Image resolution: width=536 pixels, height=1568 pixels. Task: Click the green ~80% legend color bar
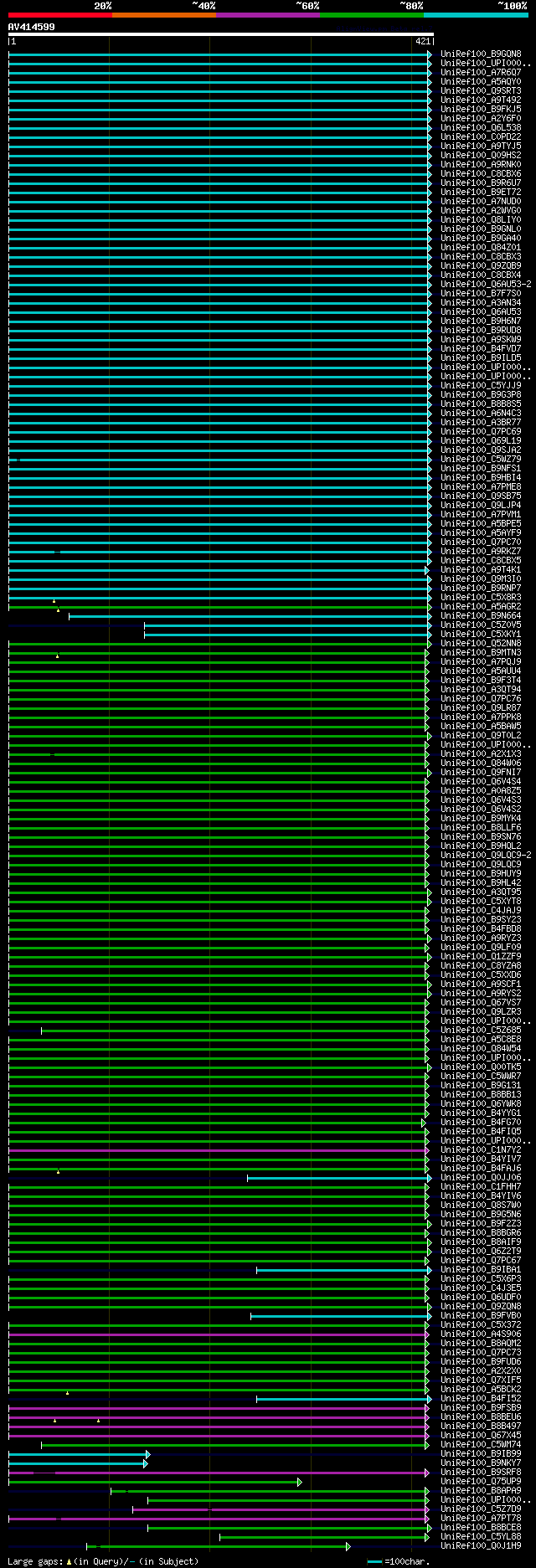click(x=371, y=15)
